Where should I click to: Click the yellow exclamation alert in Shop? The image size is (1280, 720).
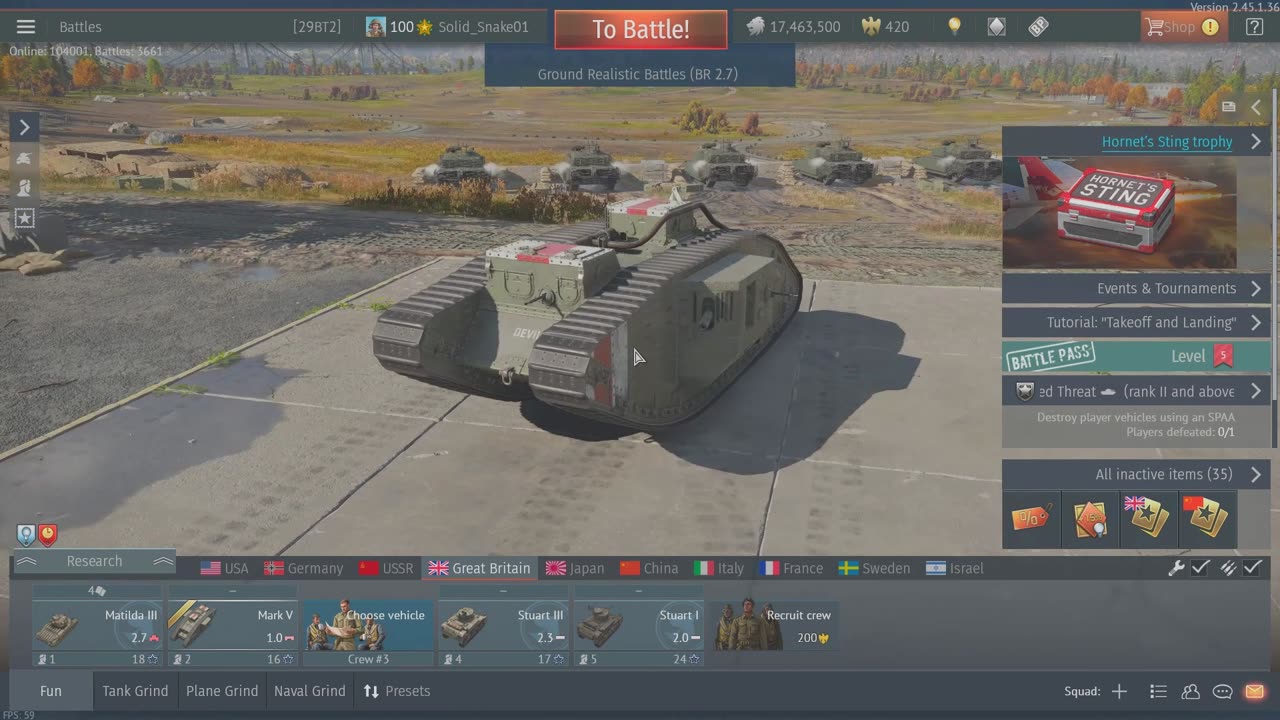(1210, 27)
